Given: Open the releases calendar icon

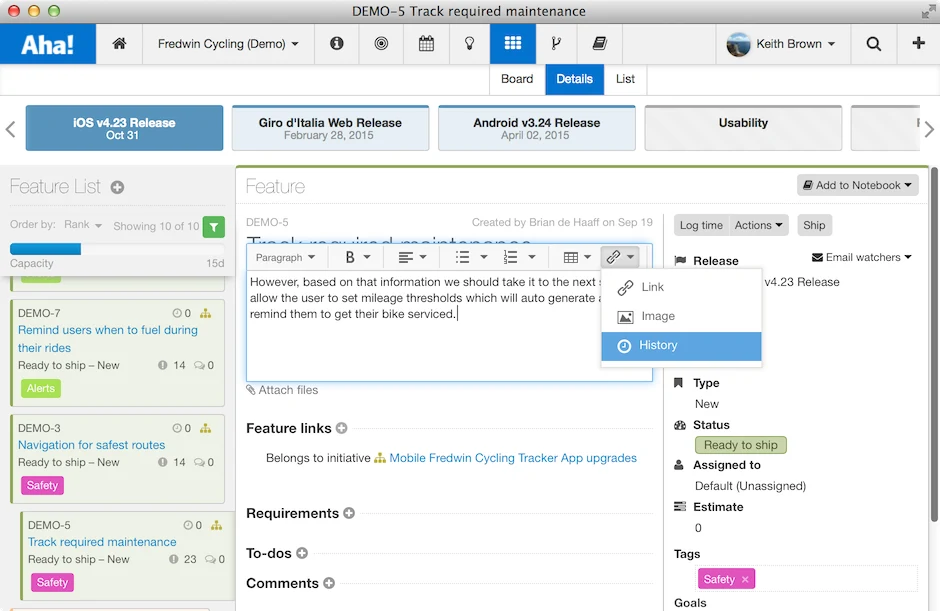Looking at the screenshot, I should [x=426, y=43].
